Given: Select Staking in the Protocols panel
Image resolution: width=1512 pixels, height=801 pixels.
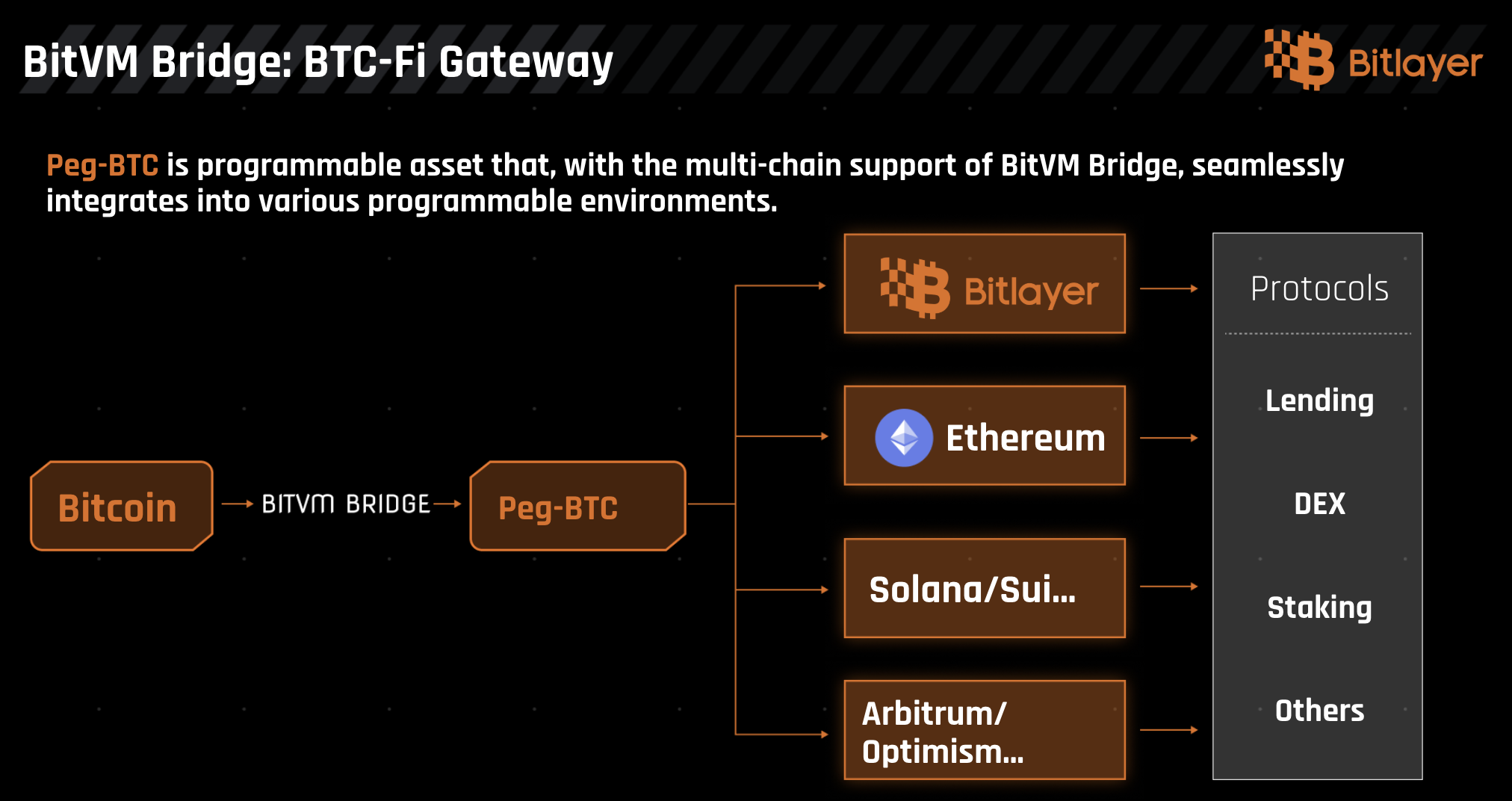Looking at the screenshot, I should tap(1319, 607).
